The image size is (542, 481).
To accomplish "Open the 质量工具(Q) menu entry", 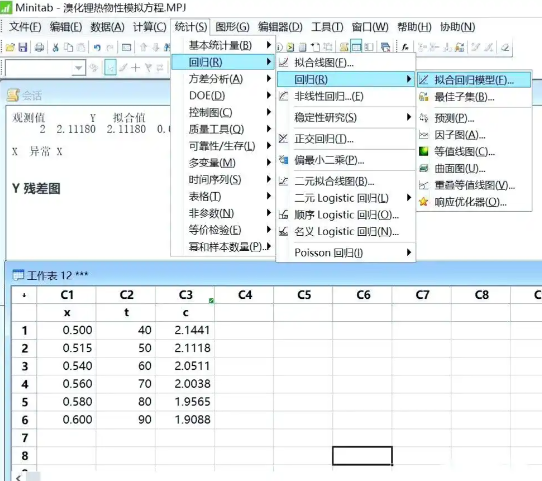I will 223,129.
